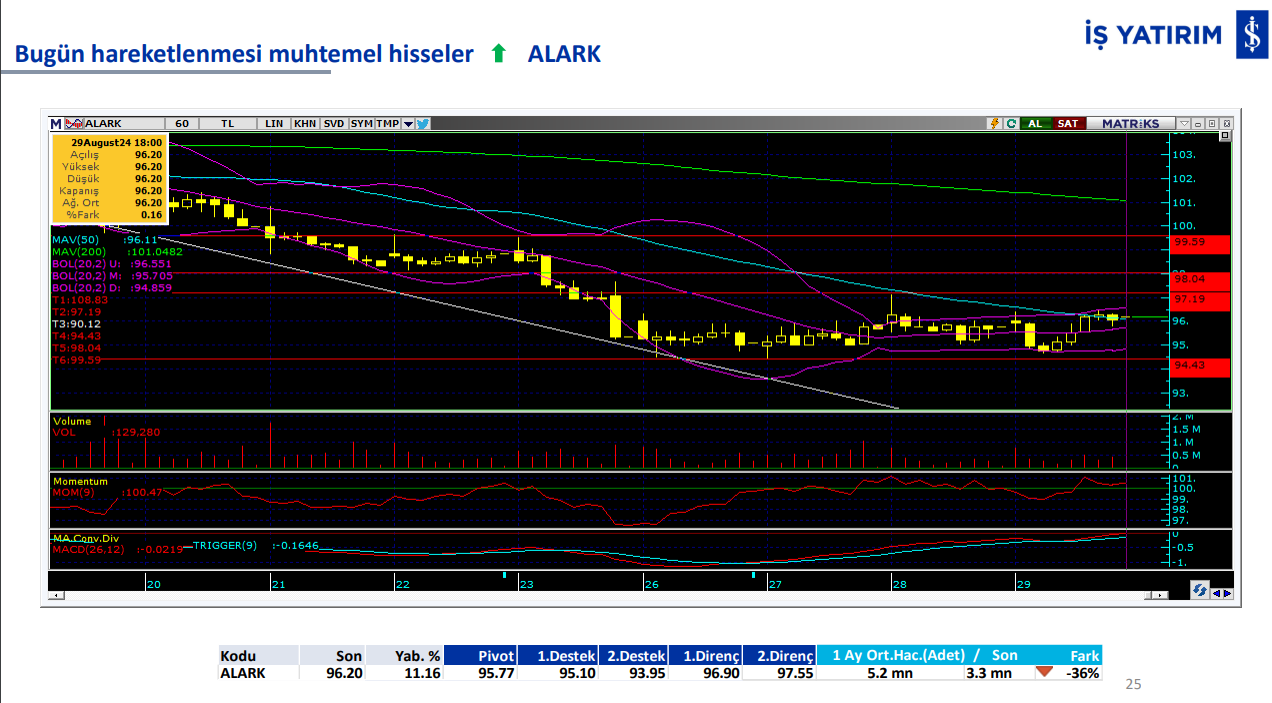The height and width of the screenshot is (703, 1272).
Task: Click the ALARK symbol input field
Action: point(120,124)
